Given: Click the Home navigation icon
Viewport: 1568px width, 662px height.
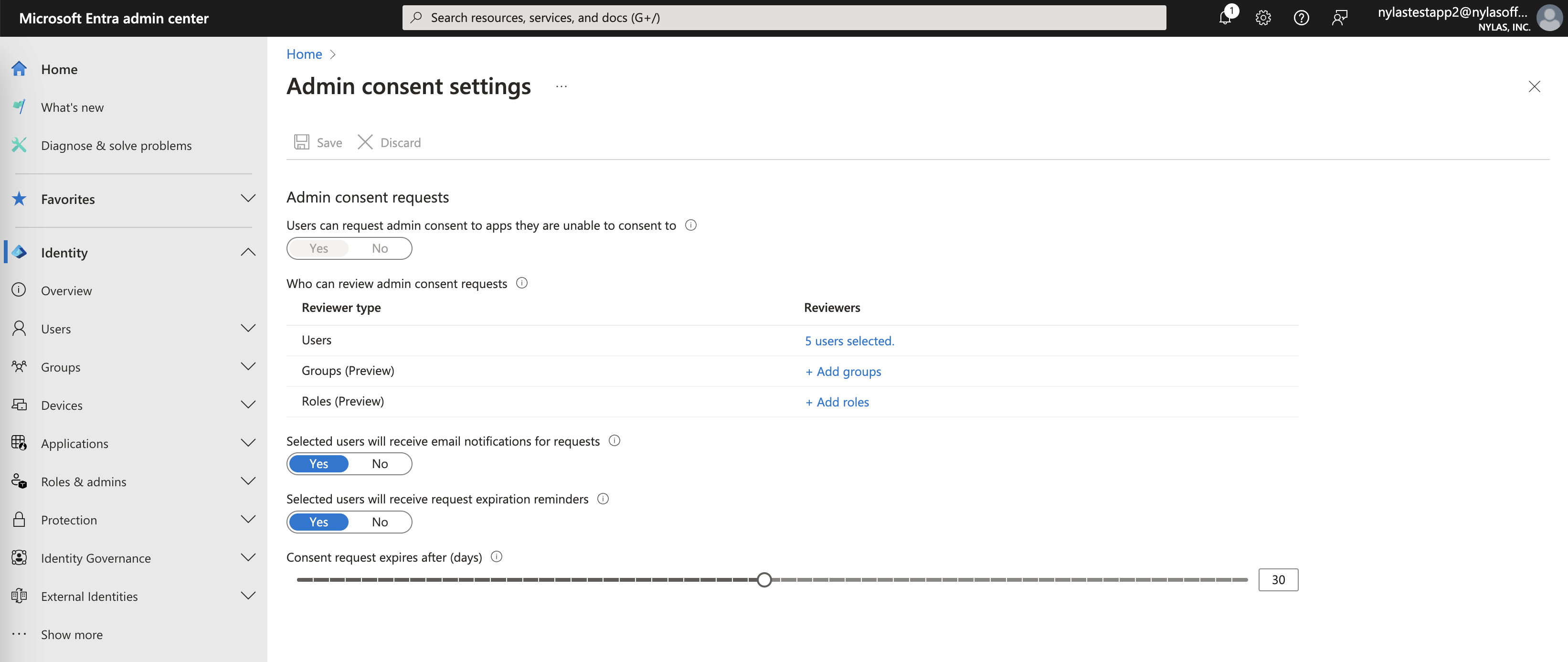Looking at the screenshot, I should [x=19, y=68].
